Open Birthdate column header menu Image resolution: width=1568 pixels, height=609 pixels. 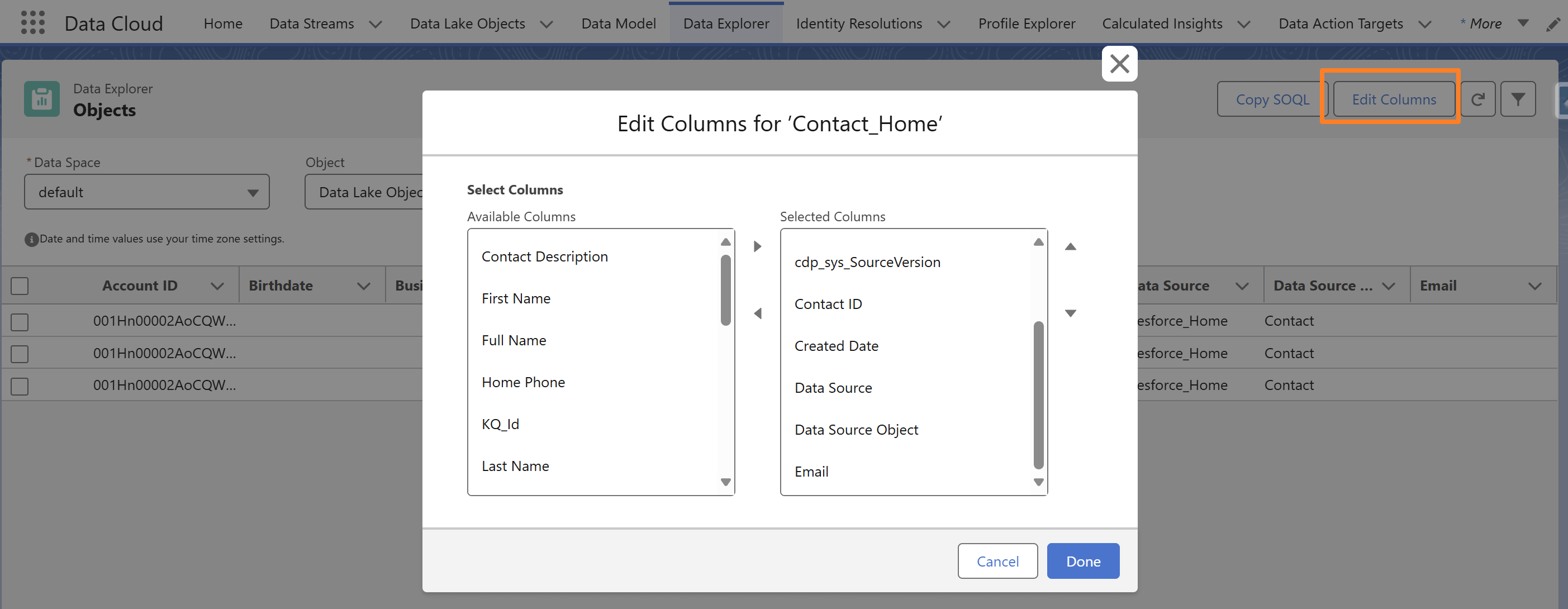click(x=363, y=286)
